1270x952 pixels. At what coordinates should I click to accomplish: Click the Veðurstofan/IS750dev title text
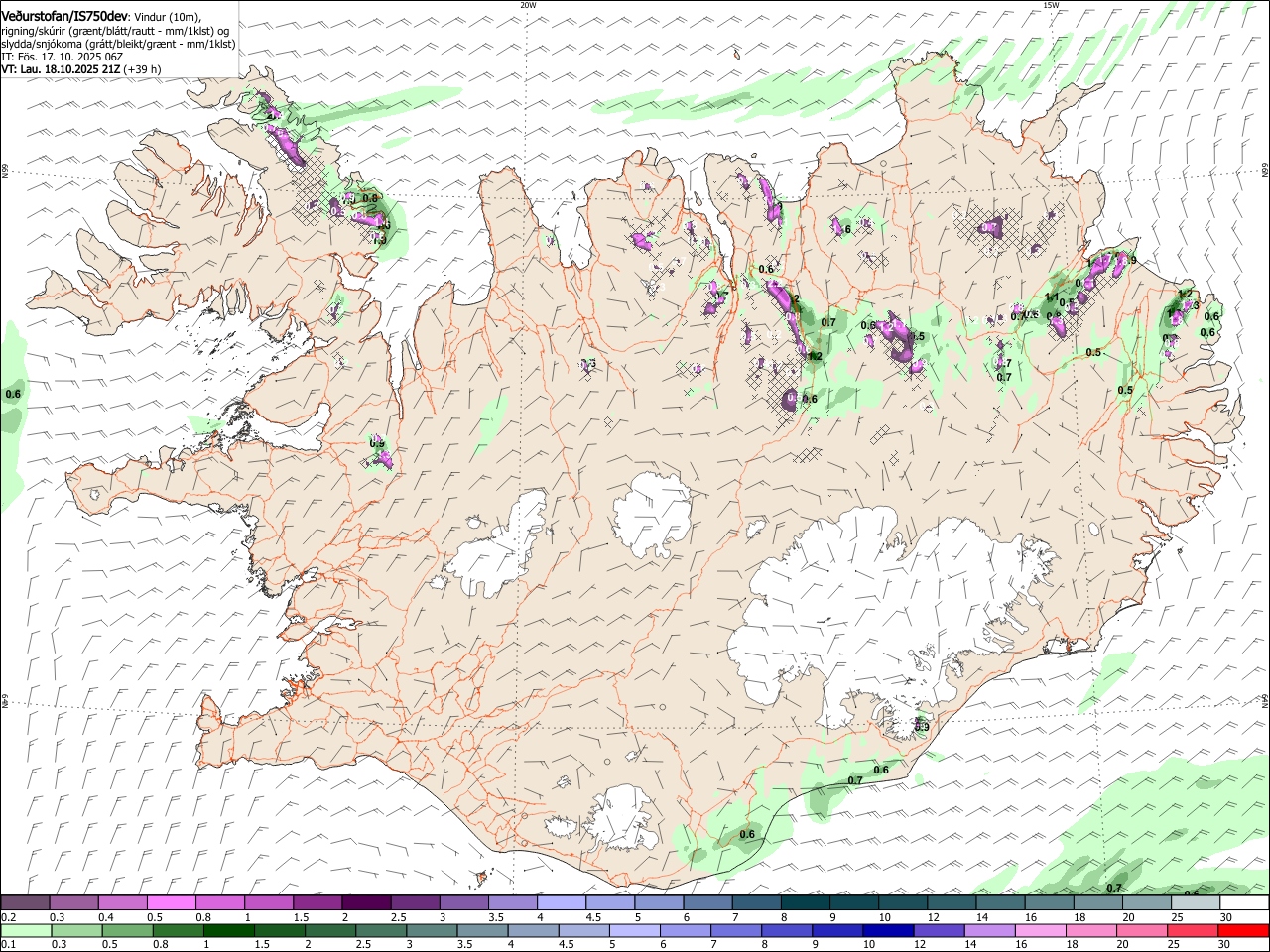click(64, 16)
